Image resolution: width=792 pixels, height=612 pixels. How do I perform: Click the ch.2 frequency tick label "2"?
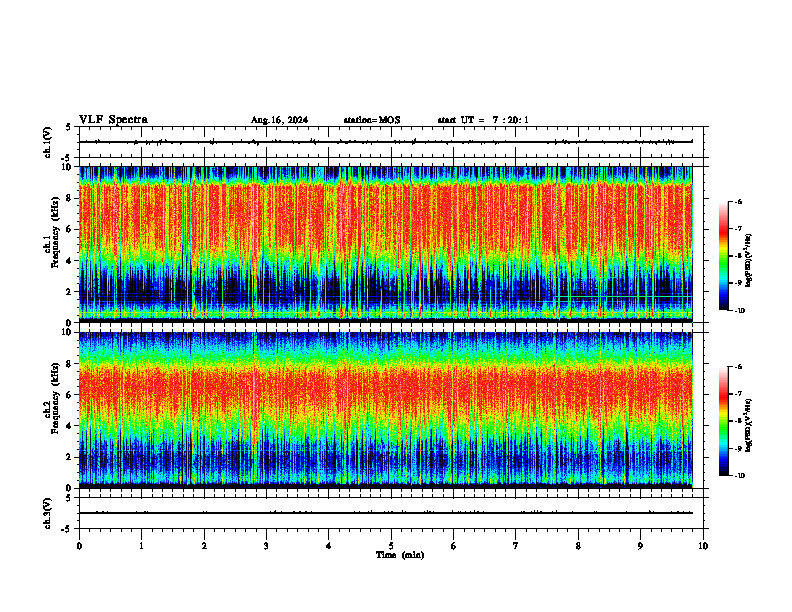pos(70,457)
